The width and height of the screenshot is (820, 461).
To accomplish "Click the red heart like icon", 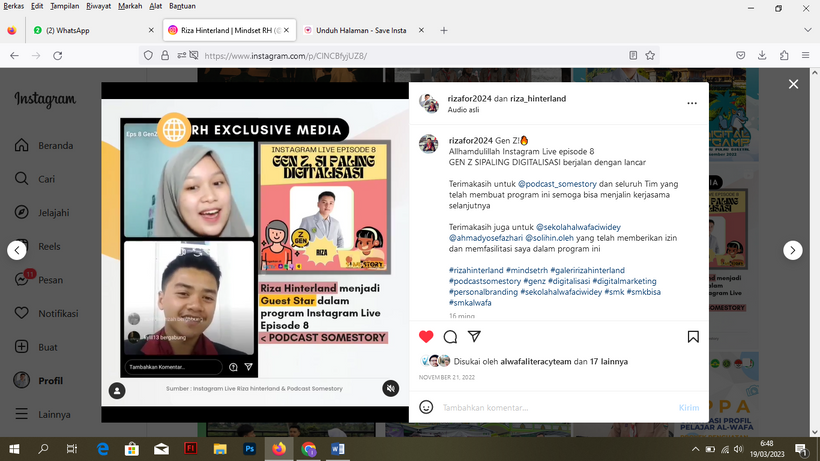I will (426, 337).
